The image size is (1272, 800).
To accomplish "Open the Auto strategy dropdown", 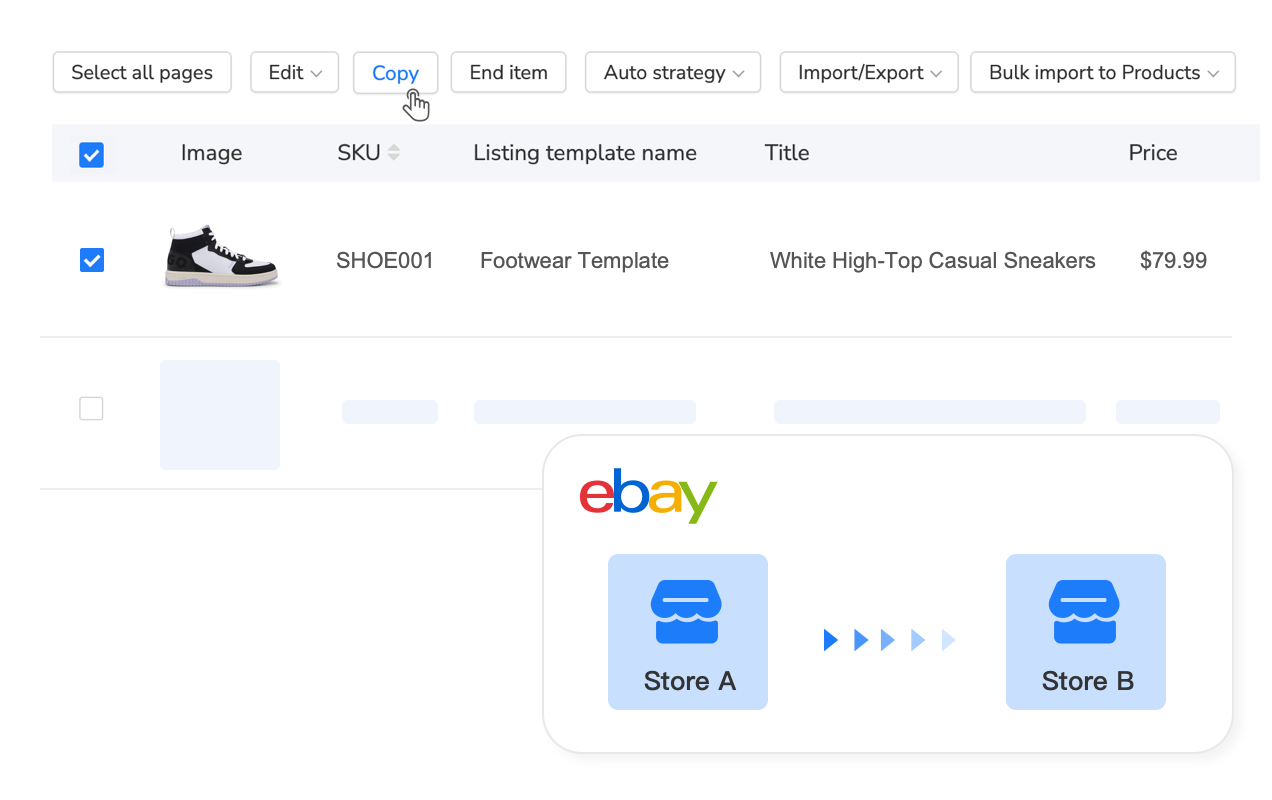I will coord(672,72).
